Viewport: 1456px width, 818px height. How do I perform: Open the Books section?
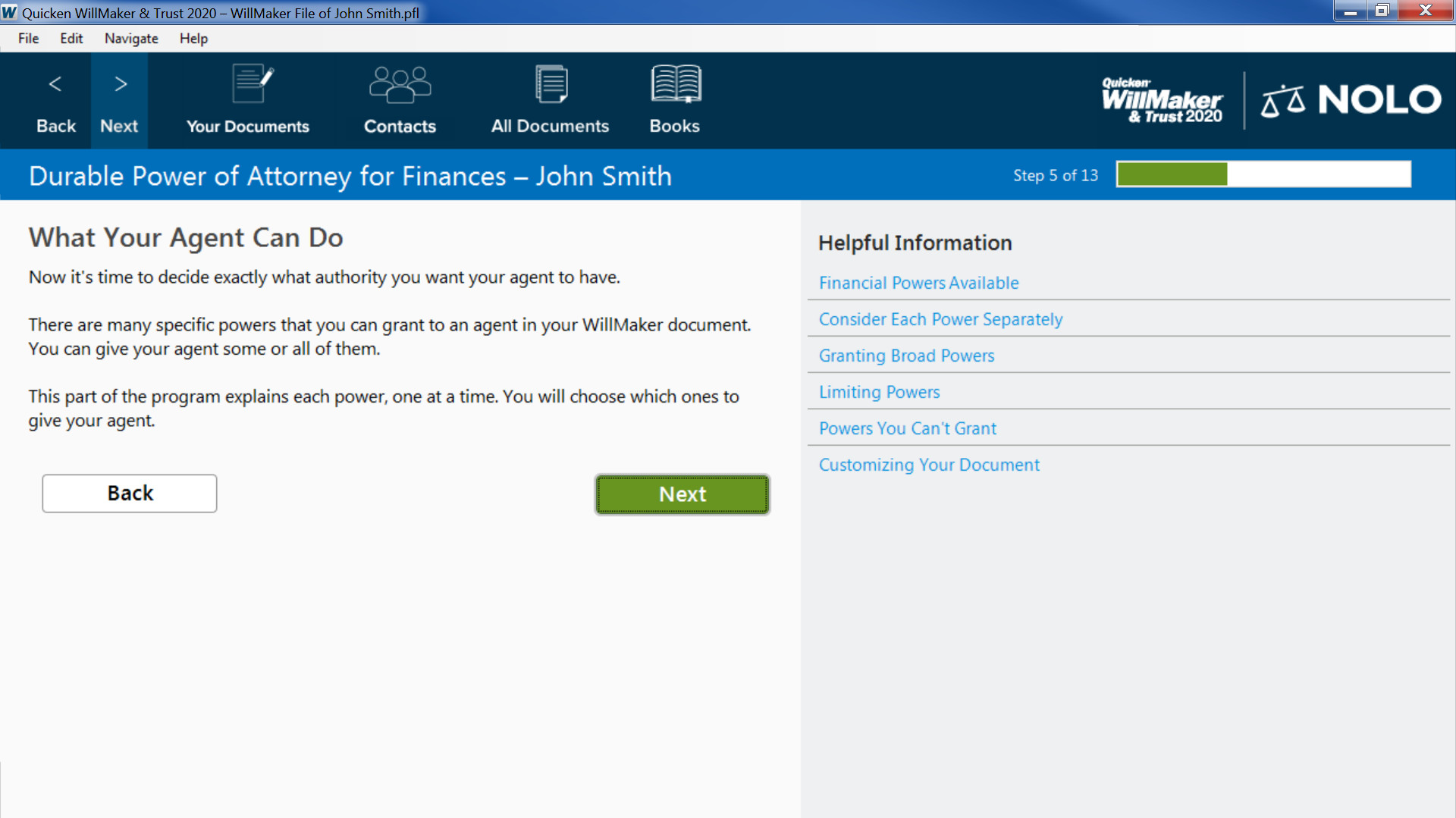pyautogui.click(x=674, y=101)
